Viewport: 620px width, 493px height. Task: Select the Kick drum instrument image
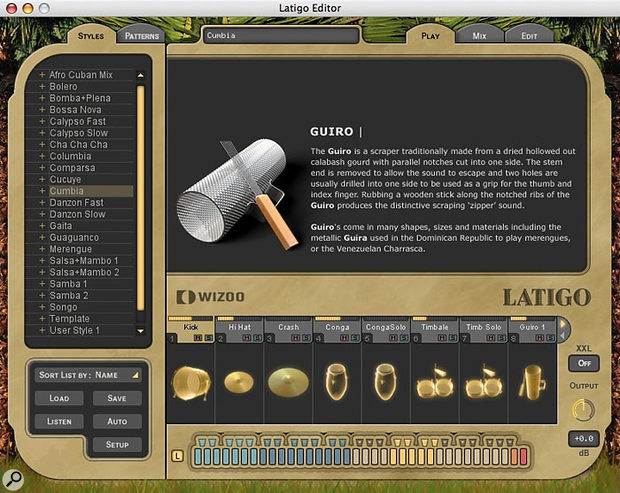(x=191, y=383)
